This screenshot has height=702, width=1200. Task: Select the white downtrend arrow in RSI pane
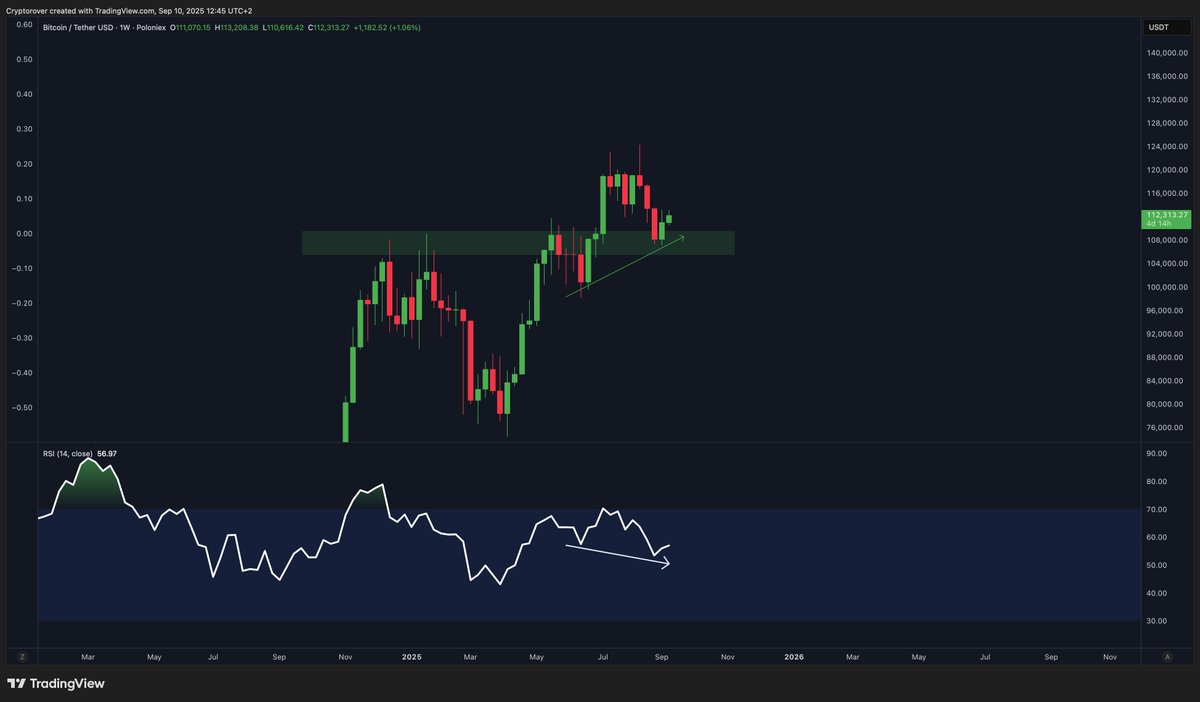tap(615, 553)
